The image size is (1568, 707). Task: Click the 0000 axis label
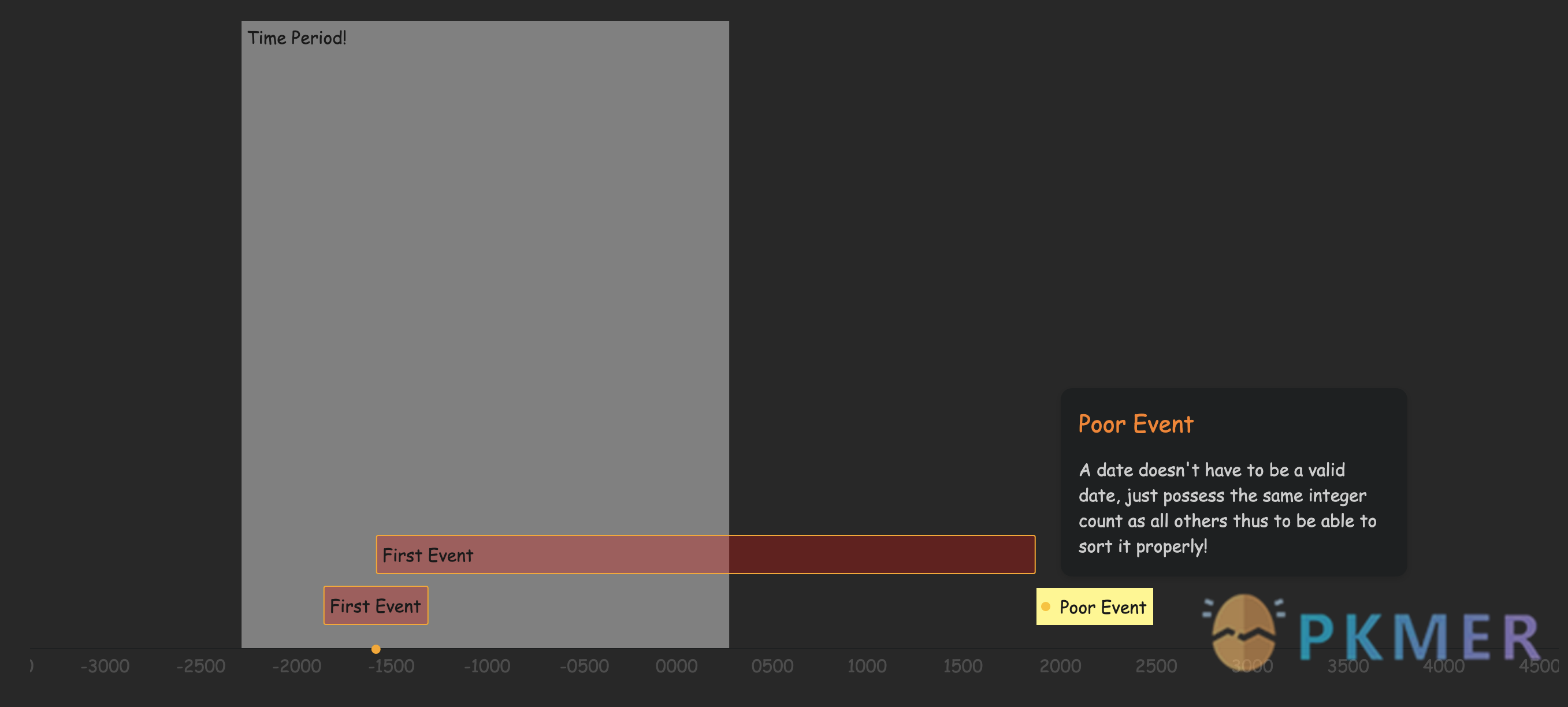[677, 666]
